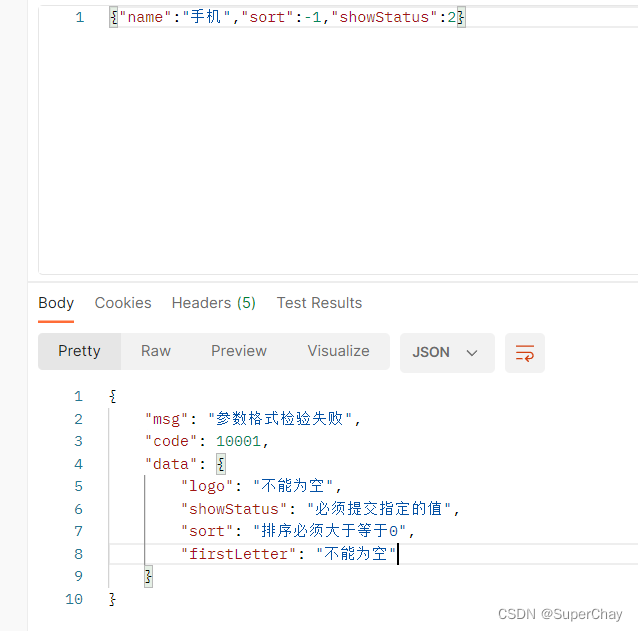The image size is (638, 631).
Task: Click the "logo" error line
Action: pos(261,486)
